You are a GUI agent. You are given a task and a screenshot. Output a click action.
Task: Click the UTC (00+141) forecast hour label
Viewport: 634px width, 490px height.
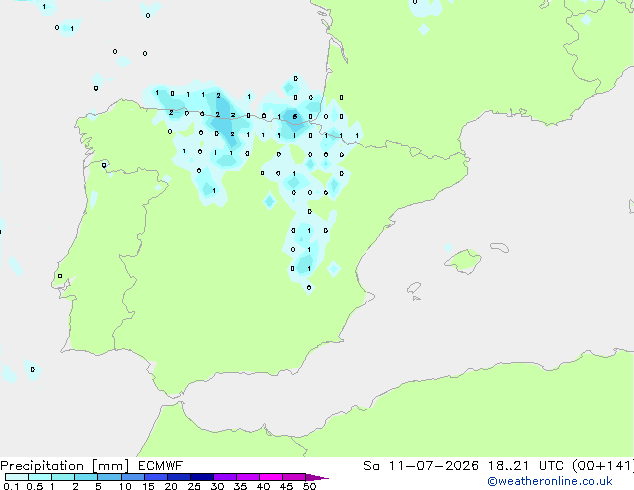pyautogui.click(x=586, y=466)
